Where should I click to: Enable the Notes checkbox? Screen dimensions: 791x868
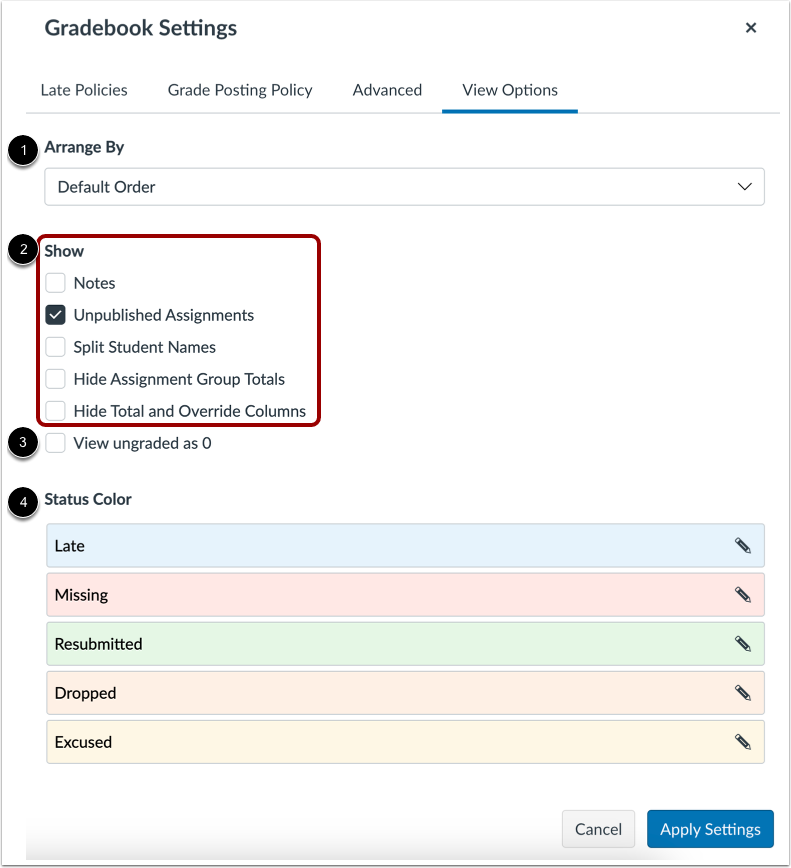pos(55,283)
